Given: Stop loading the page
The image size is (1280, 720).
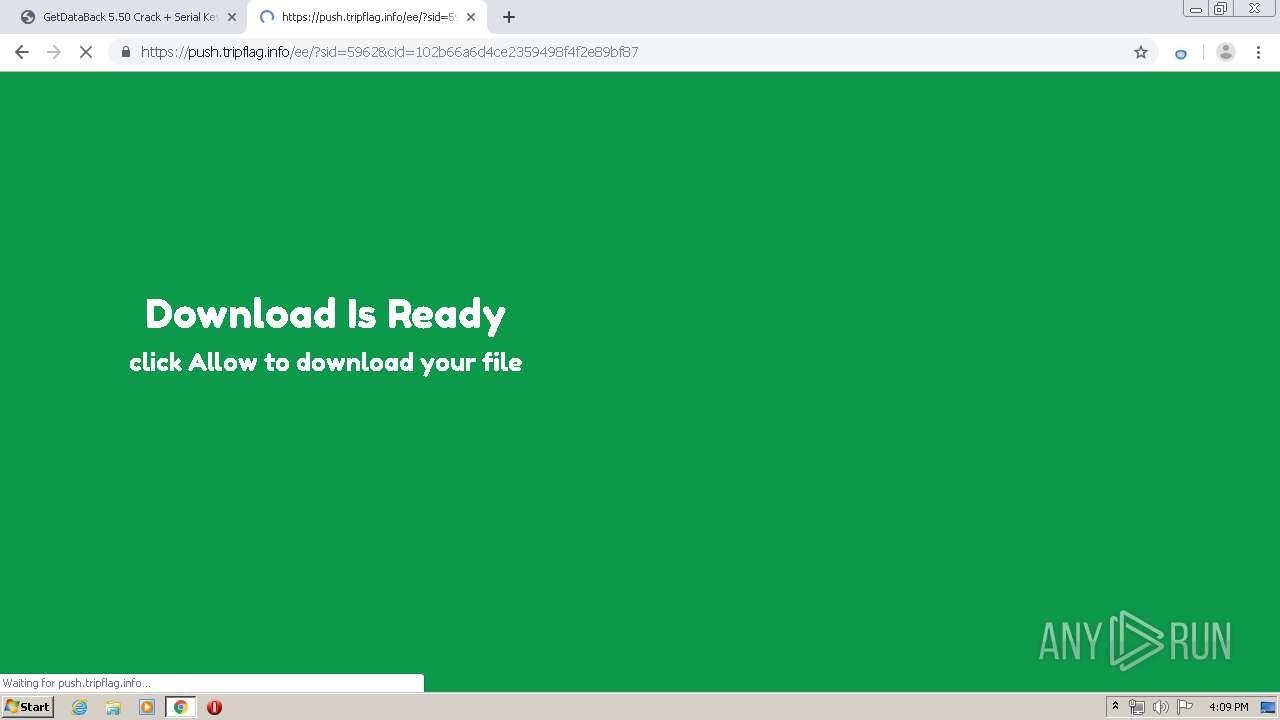Looking at the screenshot, I should tap(86, 52).
